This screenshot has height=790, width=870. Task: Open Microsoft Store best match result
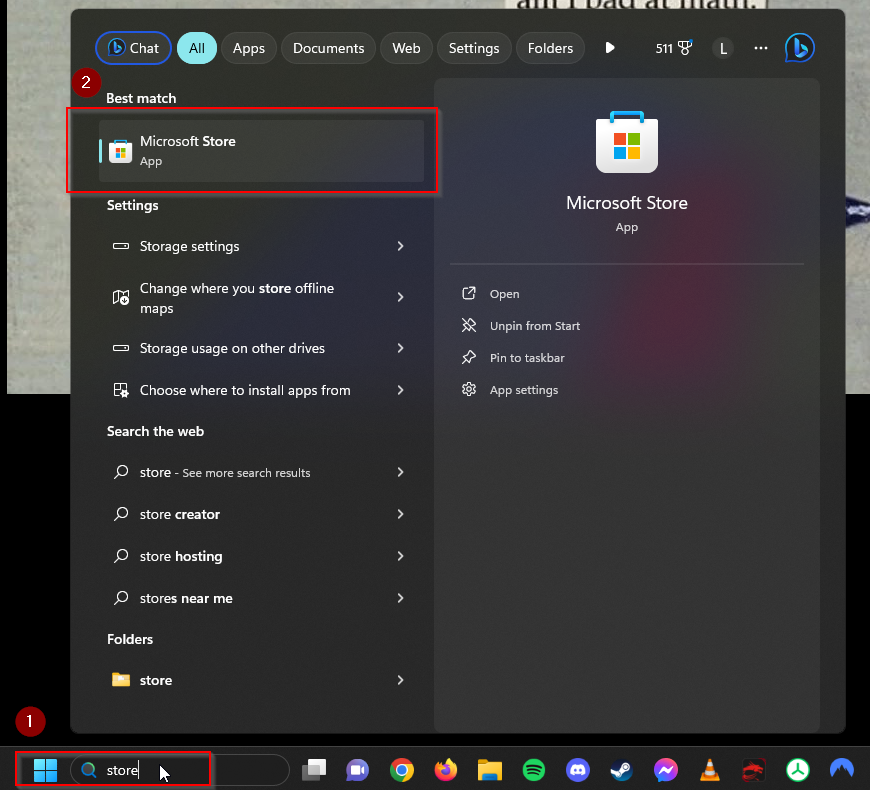(261, 151)
